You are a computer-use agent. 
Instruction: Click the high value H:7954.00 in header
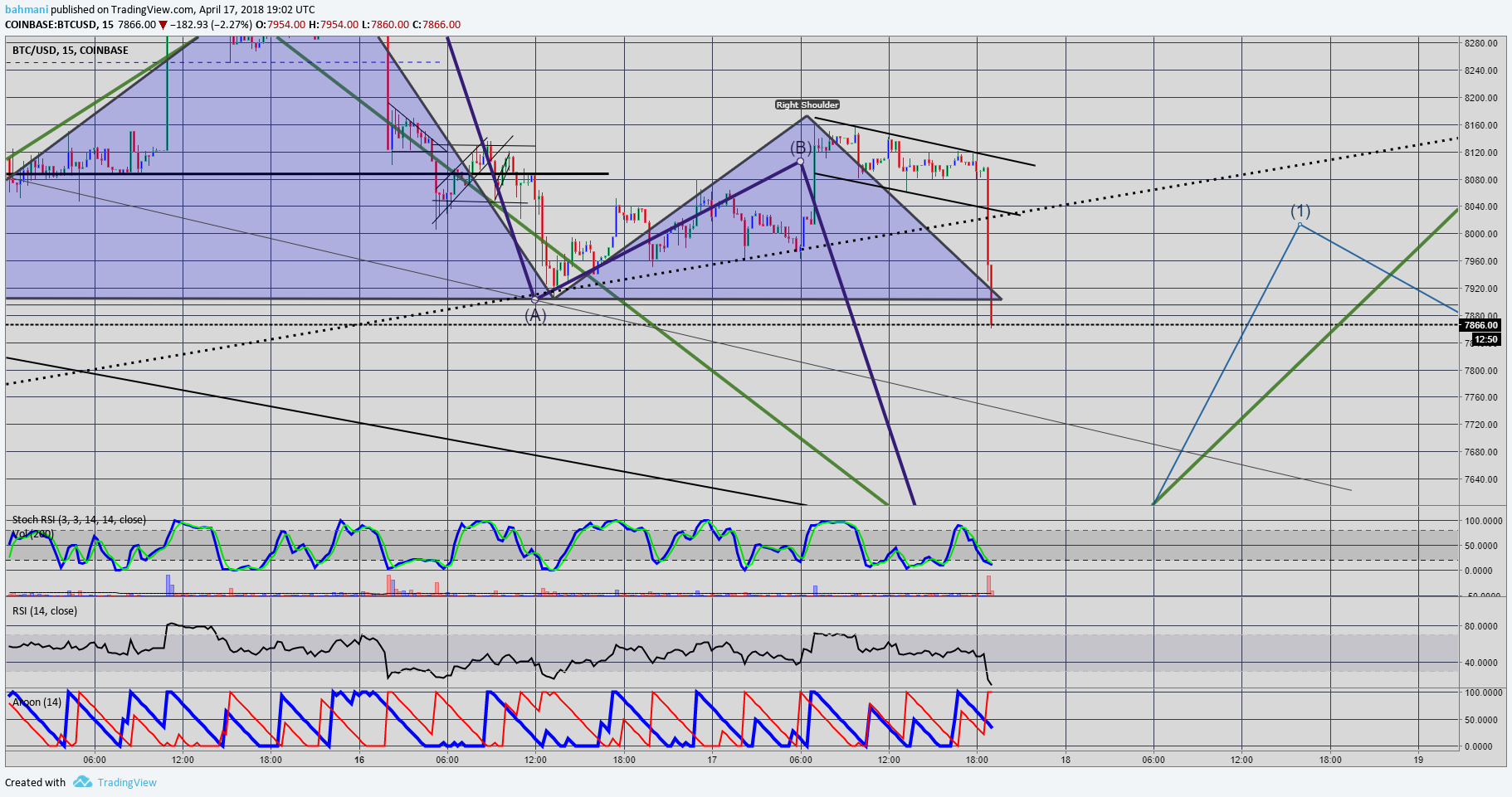[x=334, y=25]
